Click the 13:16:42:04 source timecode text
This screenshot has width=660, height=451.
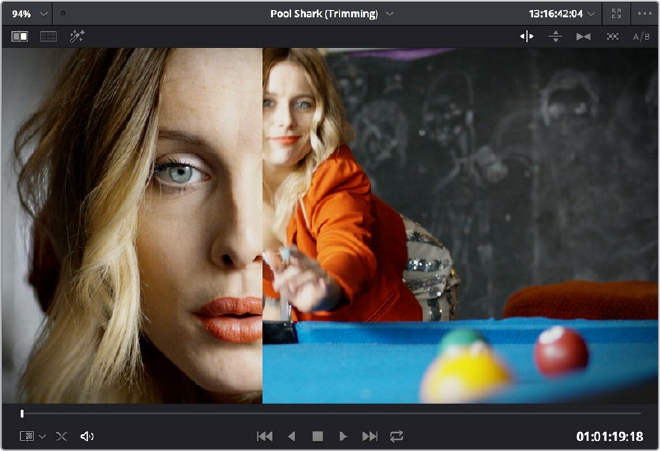(556, 14)
